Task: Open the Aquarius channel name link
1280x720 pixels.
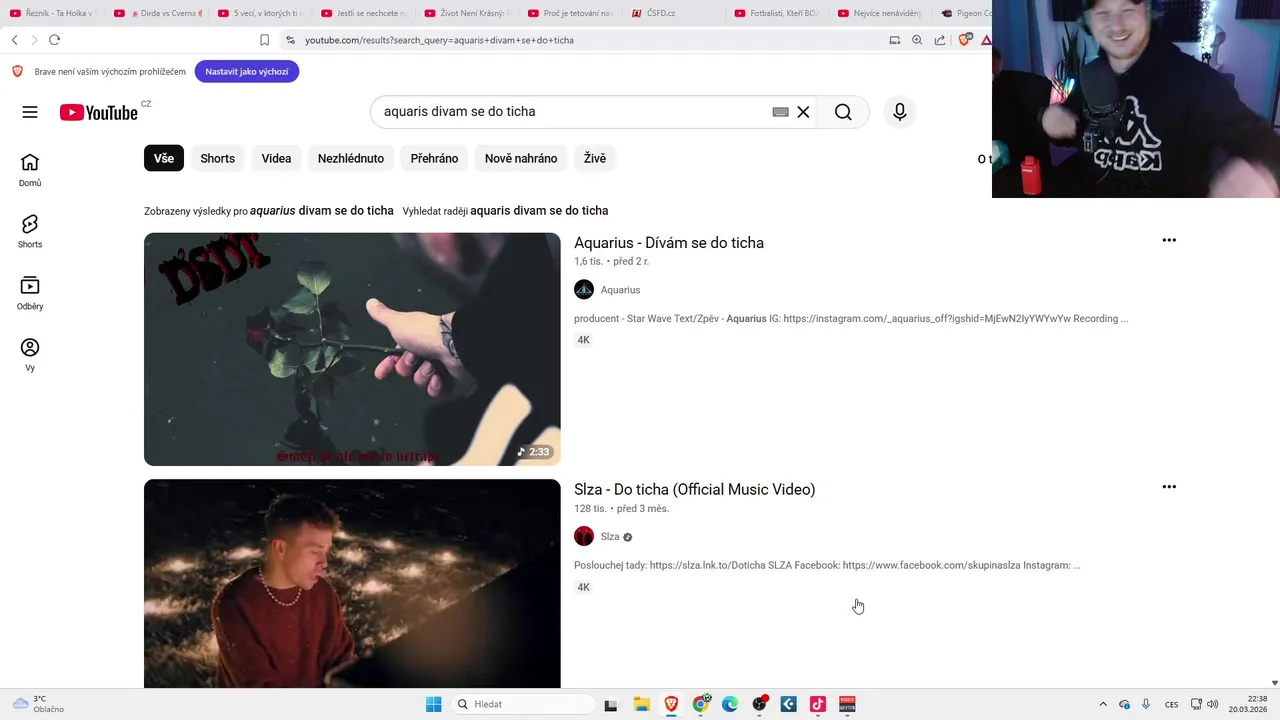Action: coord(620,290)
